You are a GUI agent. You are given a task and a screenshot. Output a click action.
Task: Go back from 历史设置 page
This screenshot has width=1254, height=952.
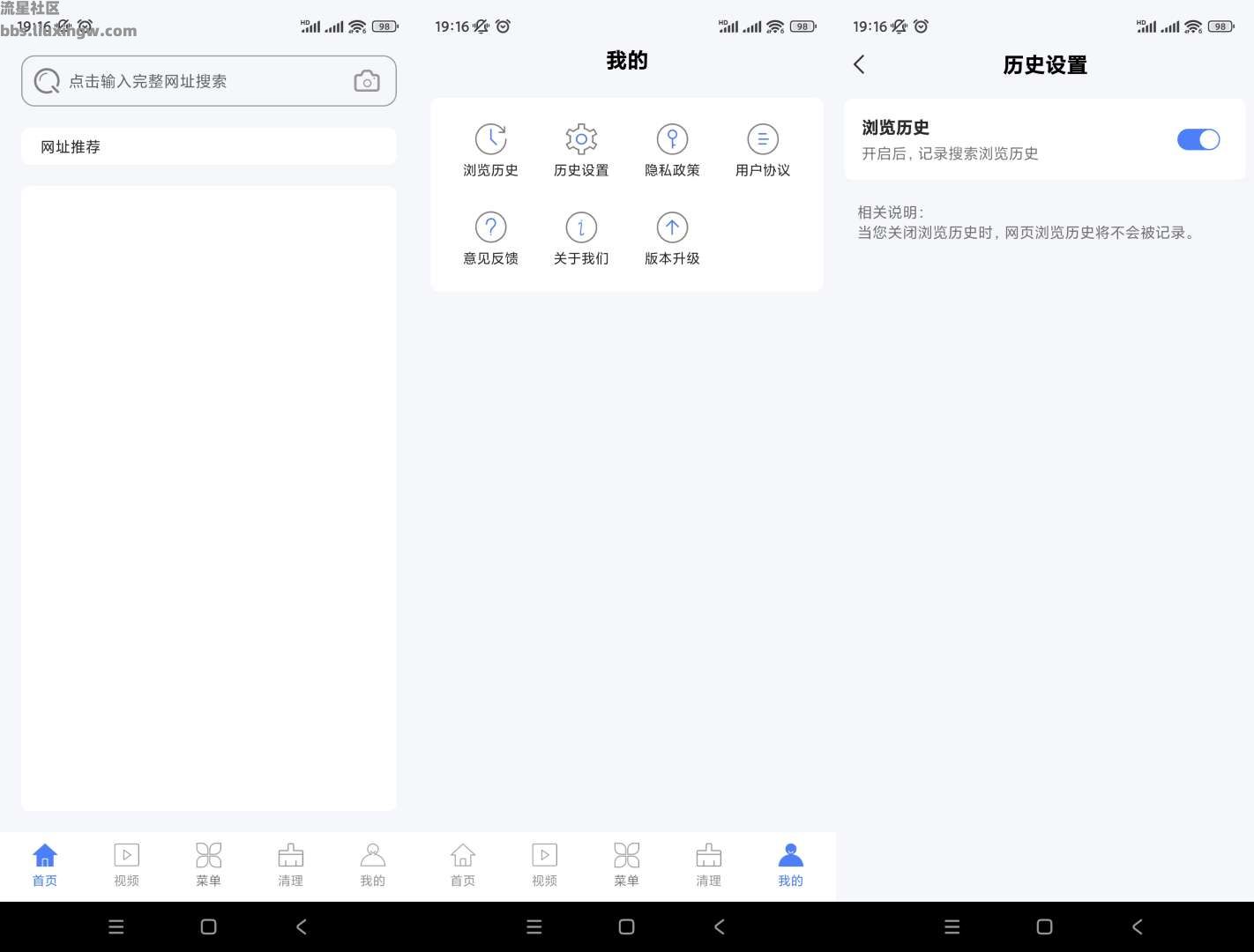click(860, 64)
